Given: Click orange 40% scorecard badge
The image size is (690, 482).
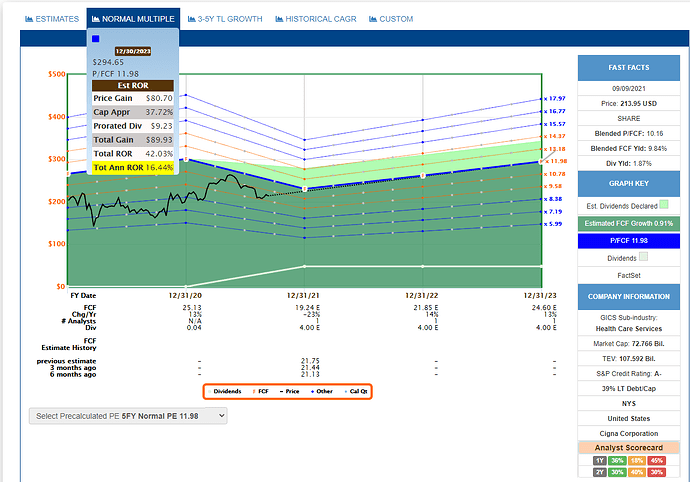Looking at the screenshot, I should tap(637, 472).
